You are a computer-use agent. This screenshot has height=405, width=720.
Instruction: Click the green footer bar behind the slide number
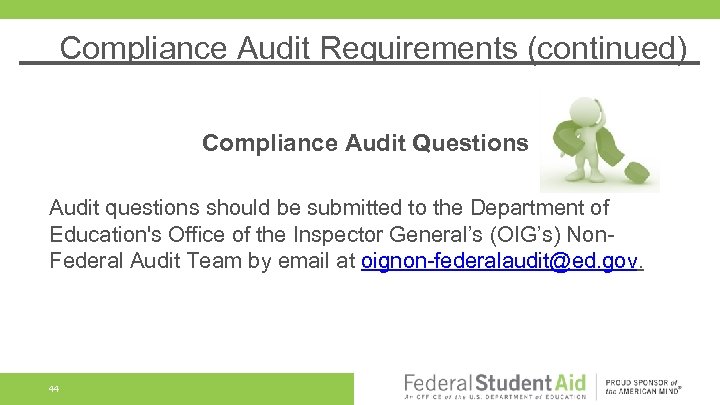coord(200,388)
